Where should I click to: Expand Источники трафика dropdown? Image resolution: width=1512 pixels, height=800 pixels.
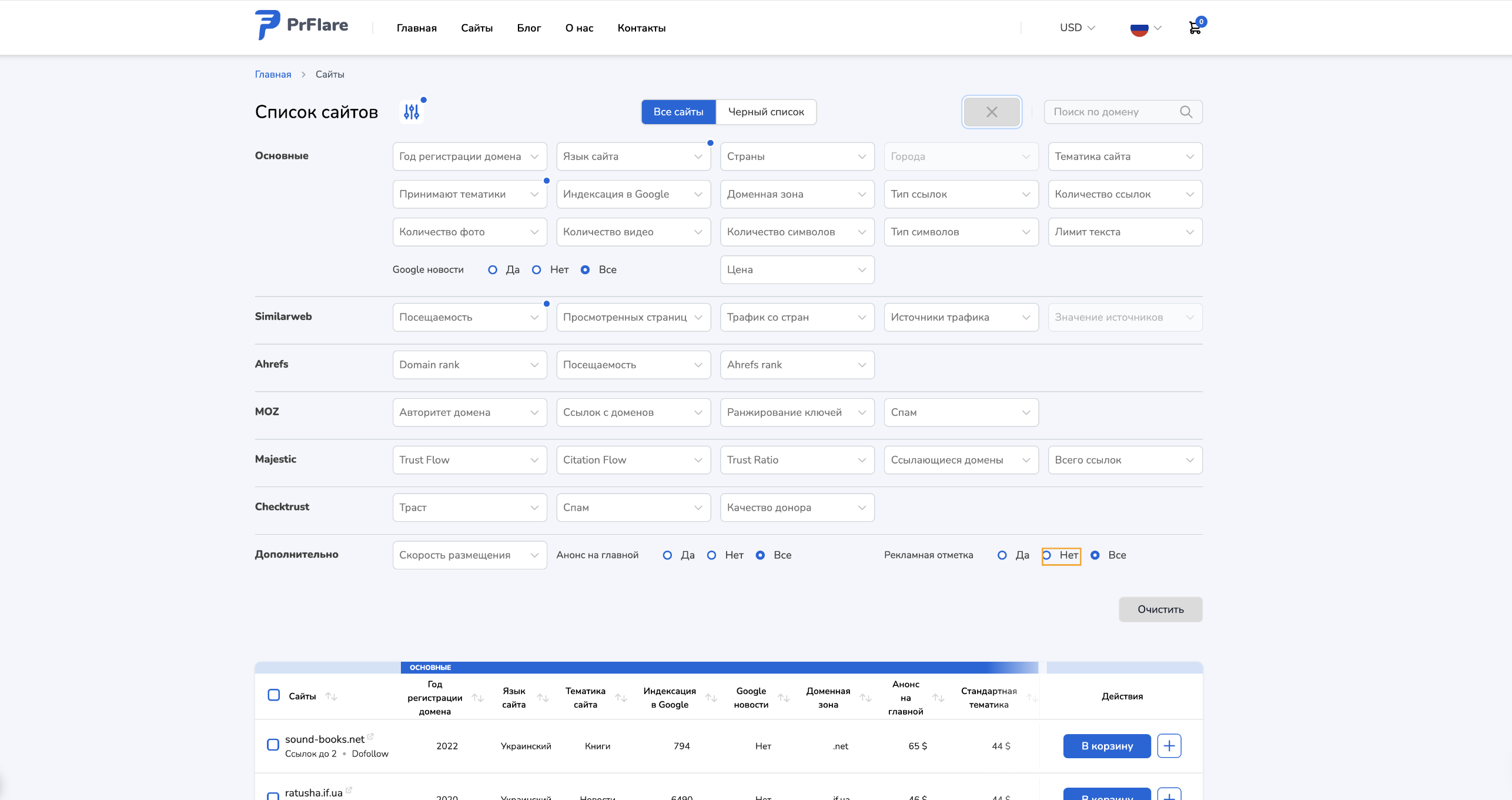click(961, 317)
